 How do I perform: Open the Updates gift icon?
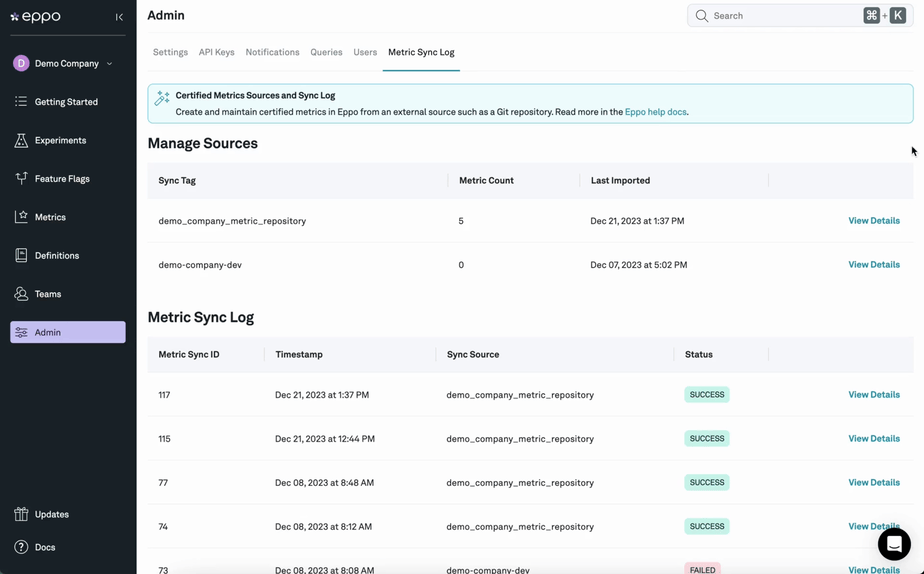pyautogui.click(x=21, y=514)
